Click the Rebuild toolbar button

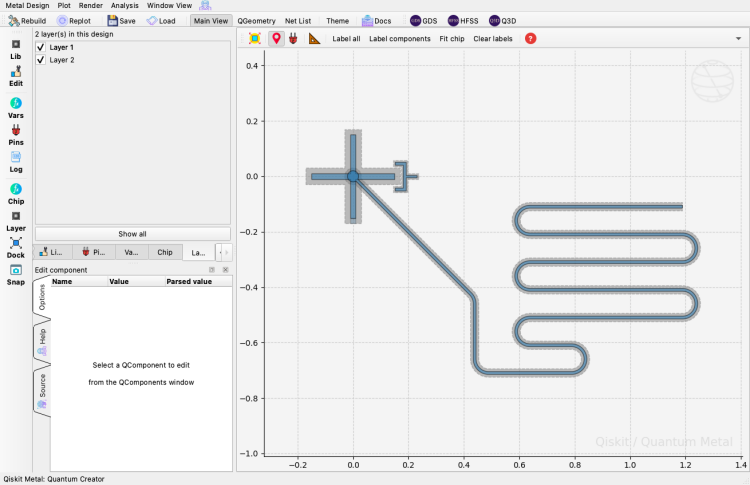pos(27,21)
